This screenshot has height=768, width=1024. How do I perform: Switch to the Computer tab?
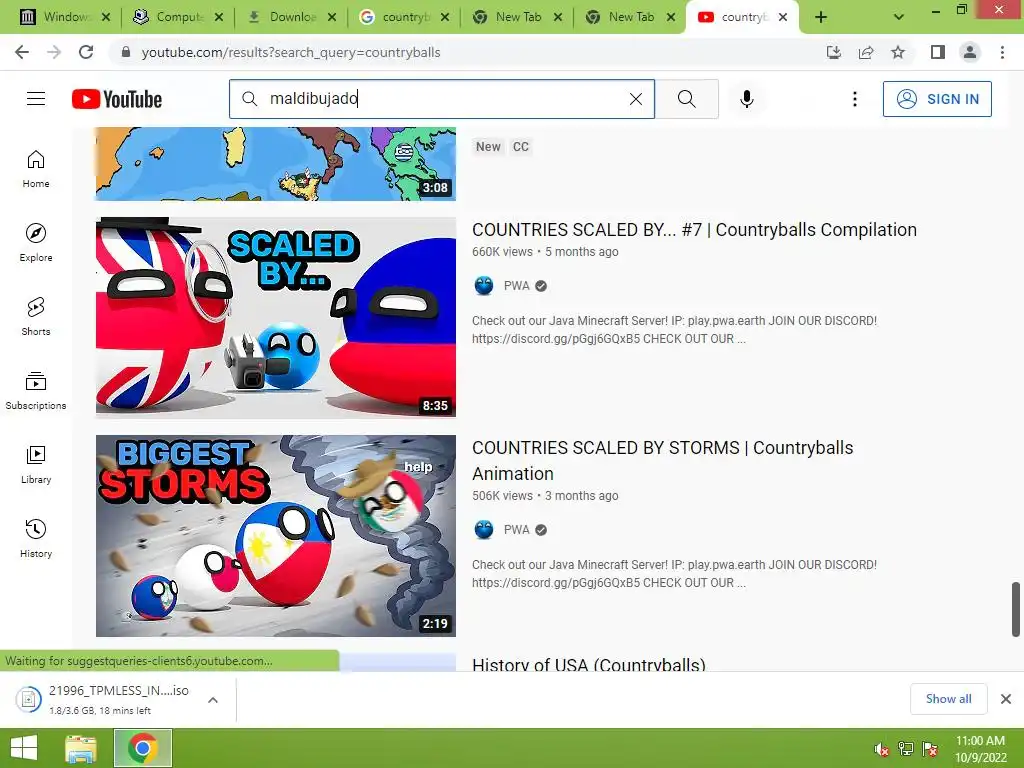(168, 17)
